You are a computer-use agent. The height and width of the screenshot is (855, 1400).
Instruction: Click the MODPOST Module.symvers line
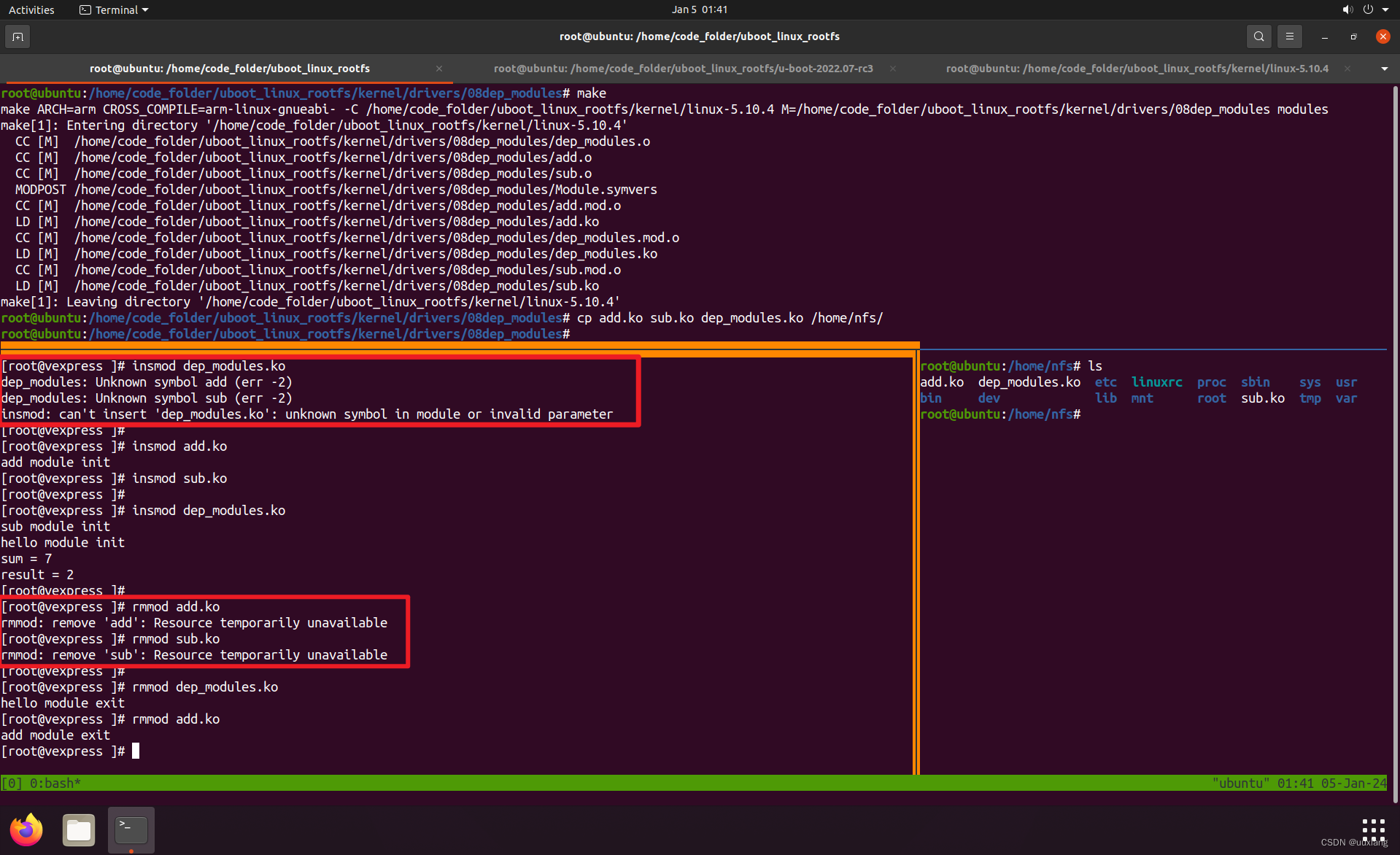(x=336, y=190)
